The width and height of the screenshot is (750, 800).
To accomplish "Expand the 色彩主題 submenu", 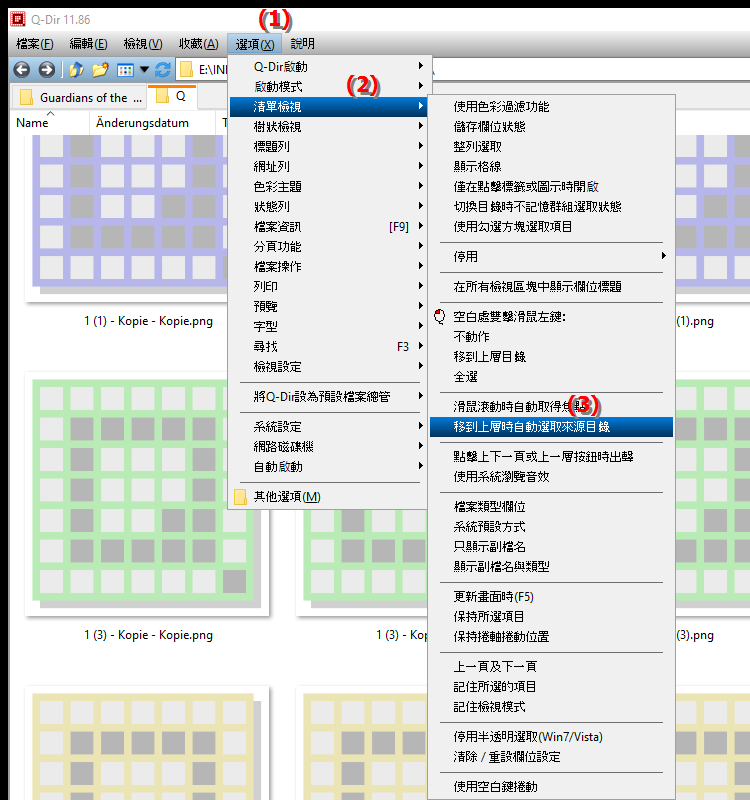I will 328,187.
